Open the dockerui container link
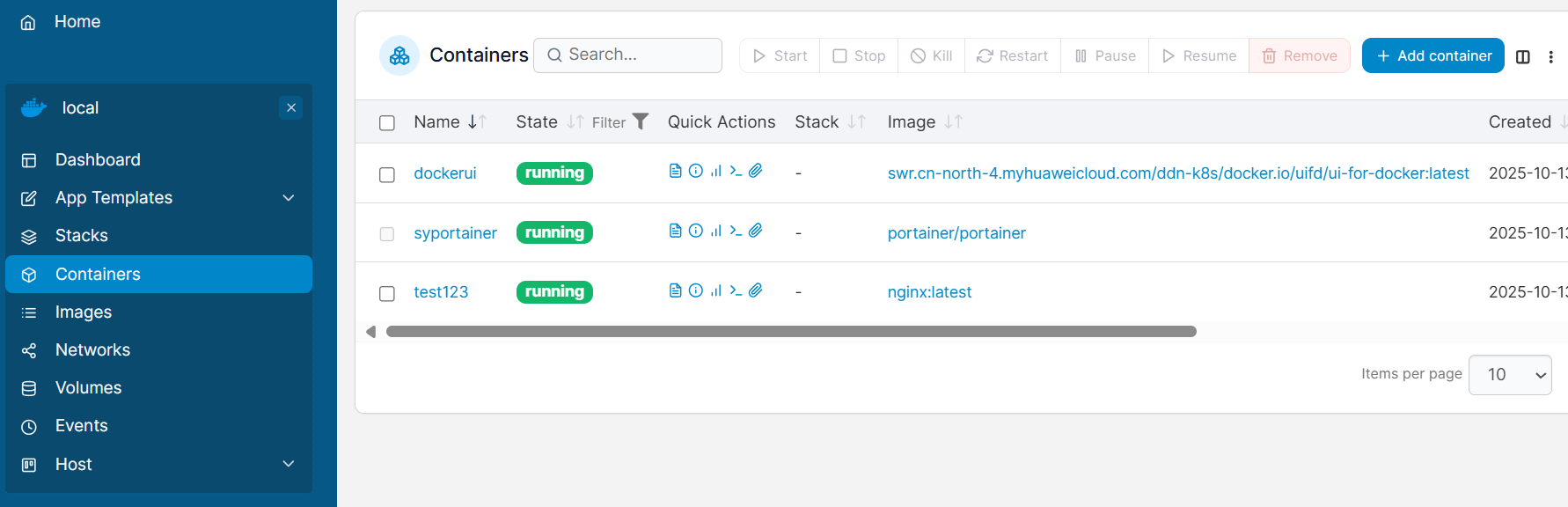 [445, 173]
